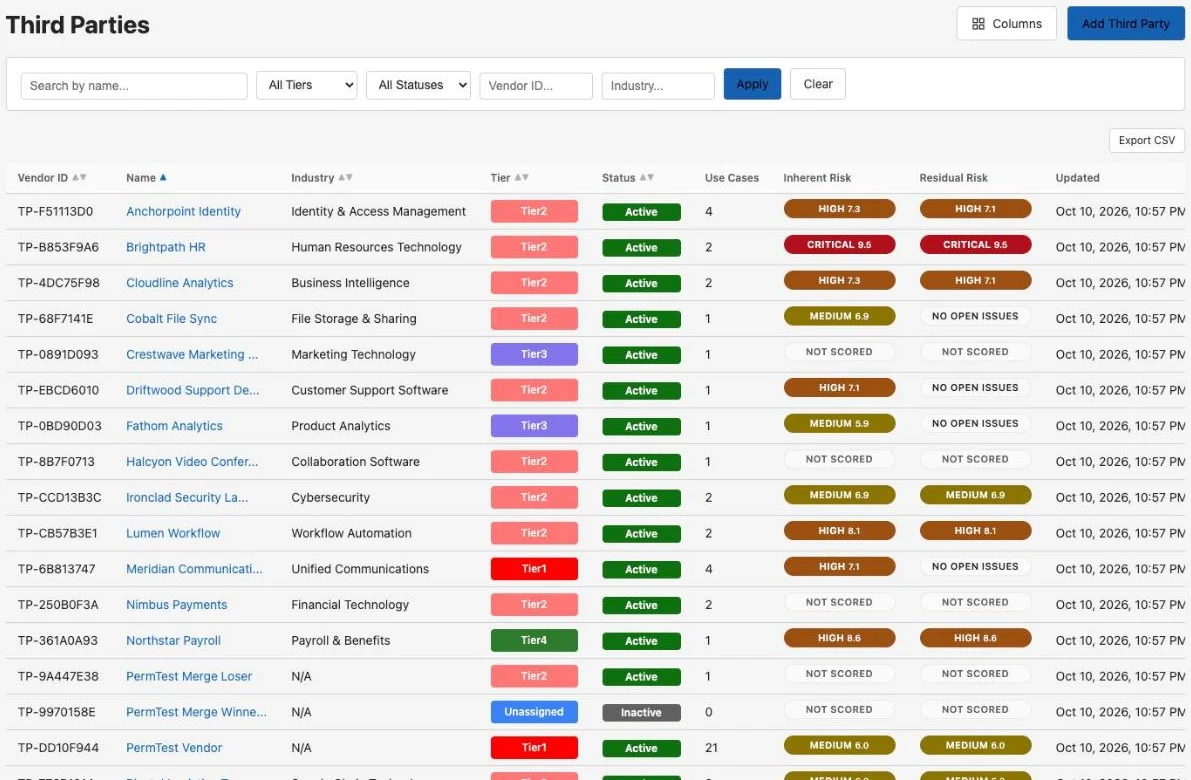Click Tier3 badge in Crestwave row

pos(534,355)
